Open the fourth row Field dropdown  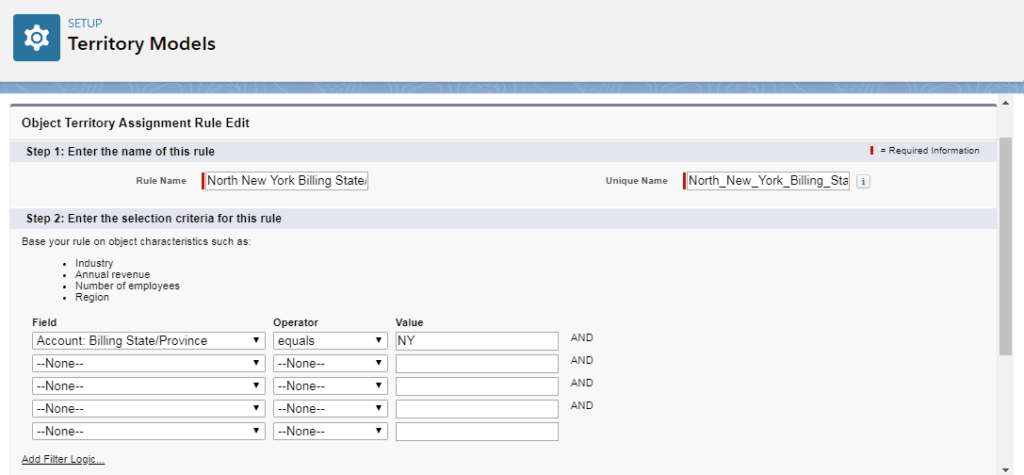tap(149, 409)
